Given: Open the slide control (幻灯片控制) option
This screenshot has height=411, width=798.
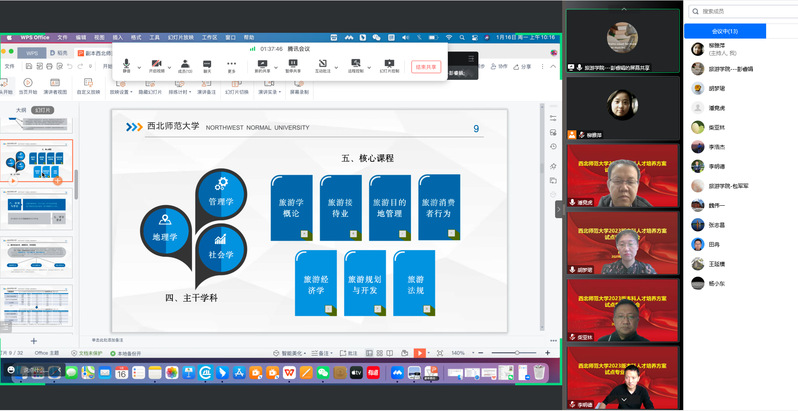Looking at the screenshot, I should click(x=389, y=66).
